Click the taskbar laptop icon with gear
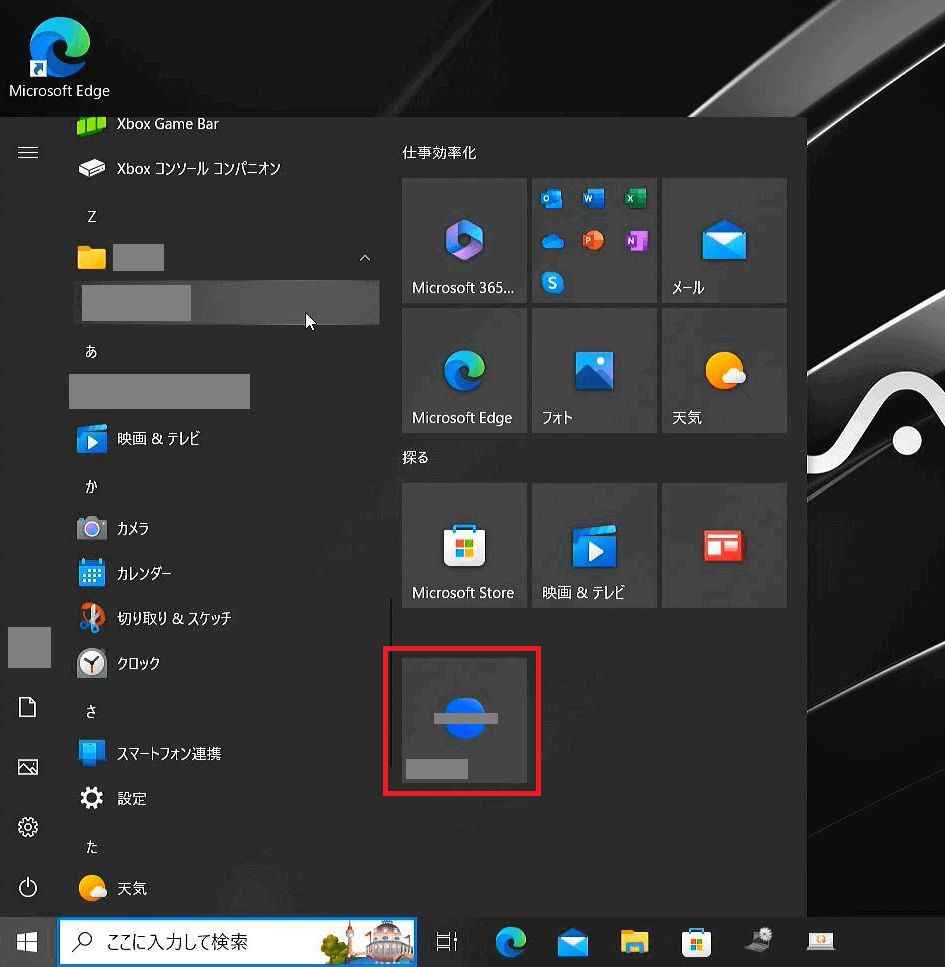This screenshot has width=945, height=967. coord(759,940)
